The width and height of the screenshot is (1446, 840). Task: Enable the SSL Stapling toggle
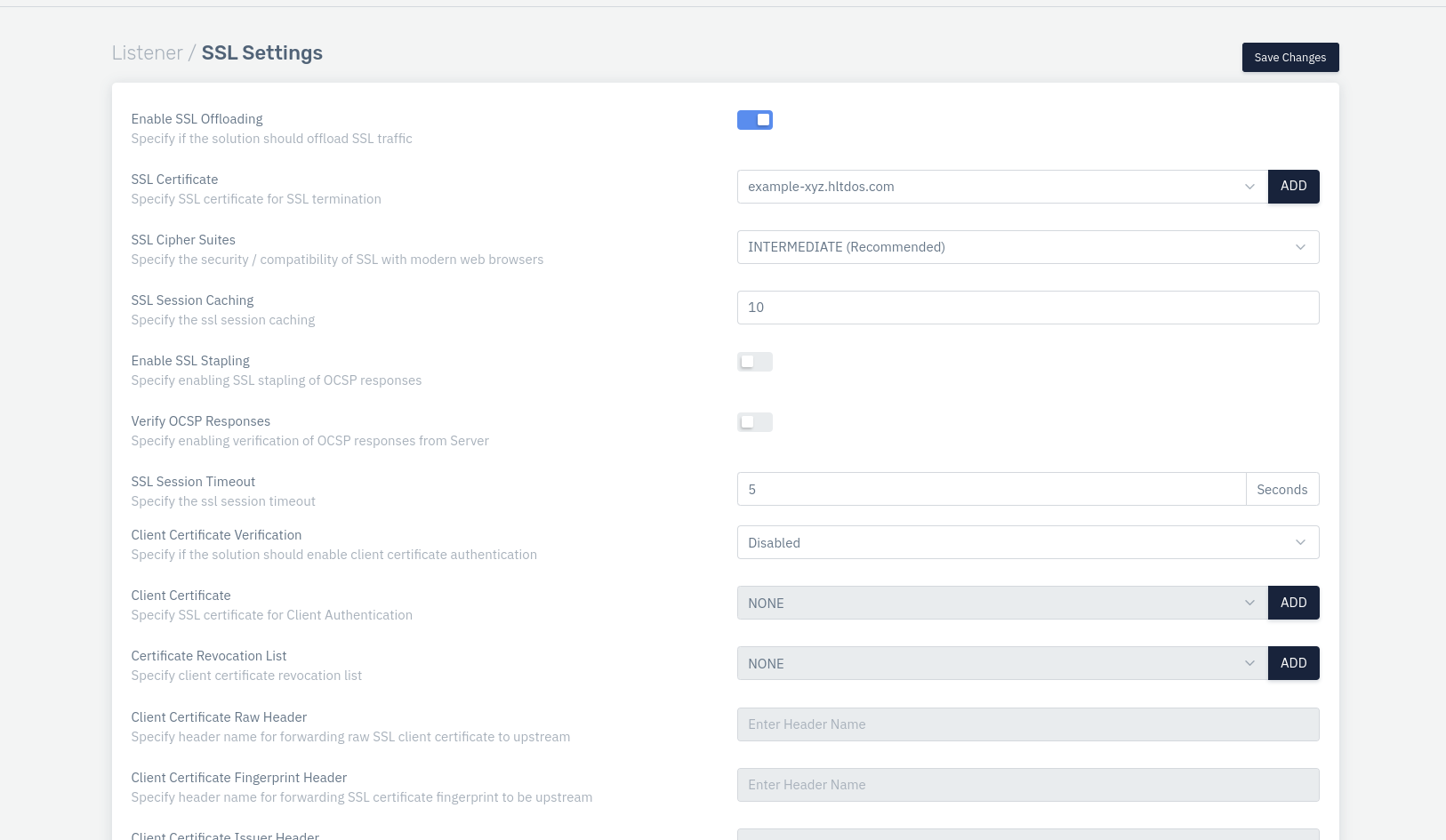click(x=754, y=362)
